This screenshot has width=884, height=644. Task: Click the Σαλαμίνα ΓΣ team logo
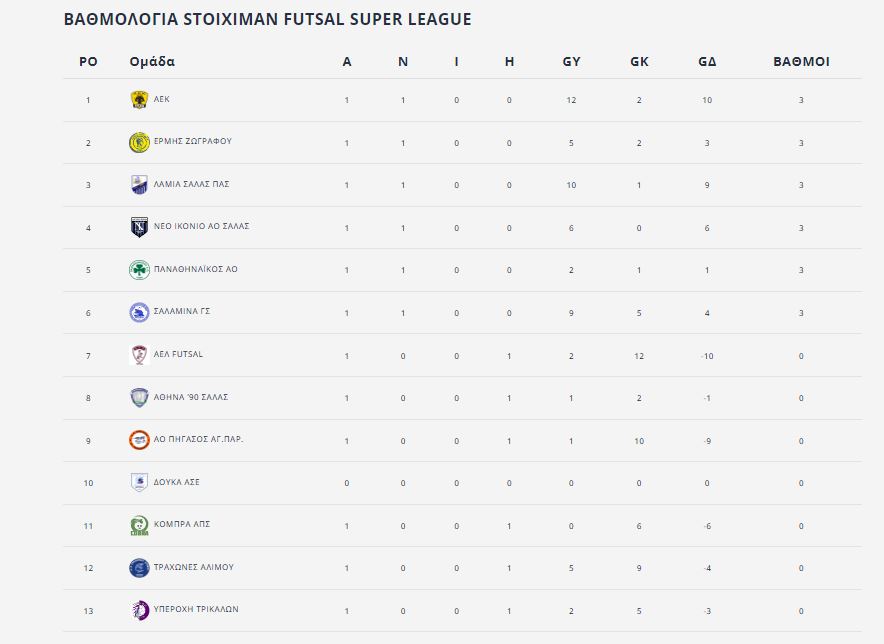(x=139, y=312)
